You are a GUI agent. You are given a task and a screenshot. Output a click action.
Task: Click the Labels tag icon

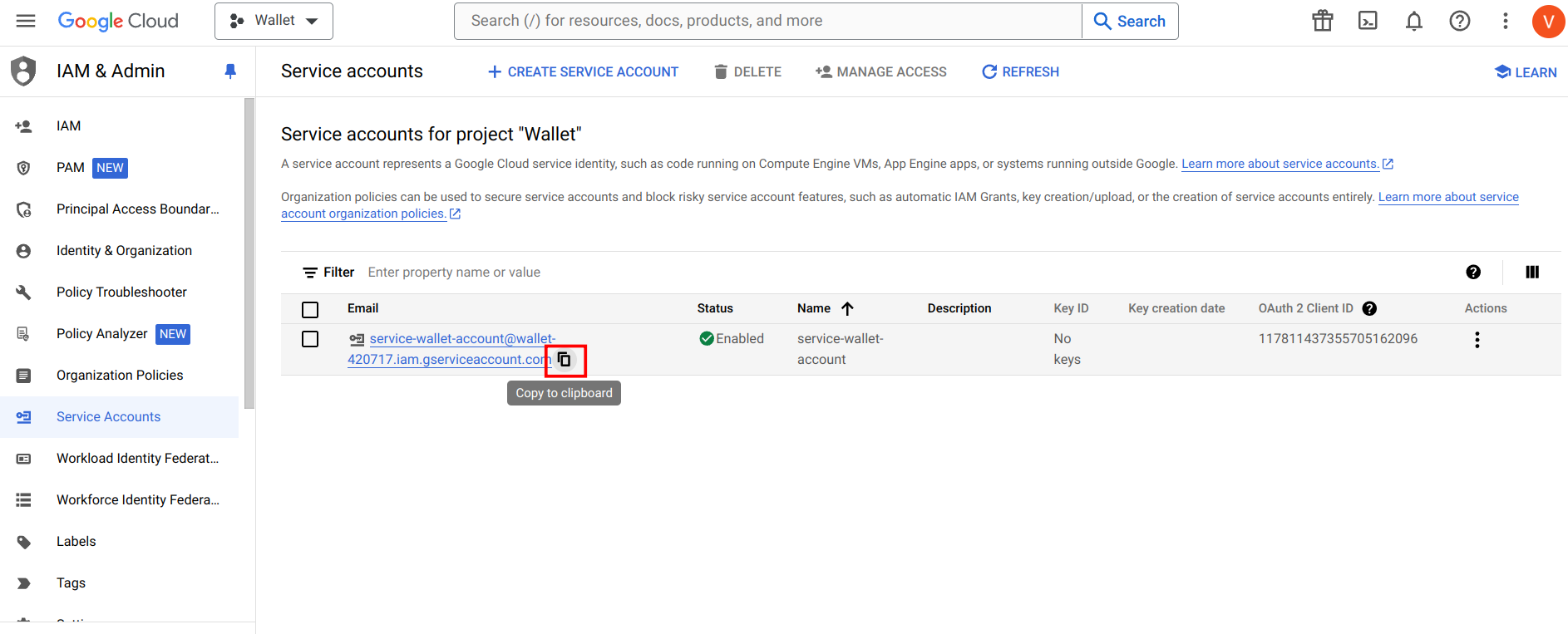point(23,542)
